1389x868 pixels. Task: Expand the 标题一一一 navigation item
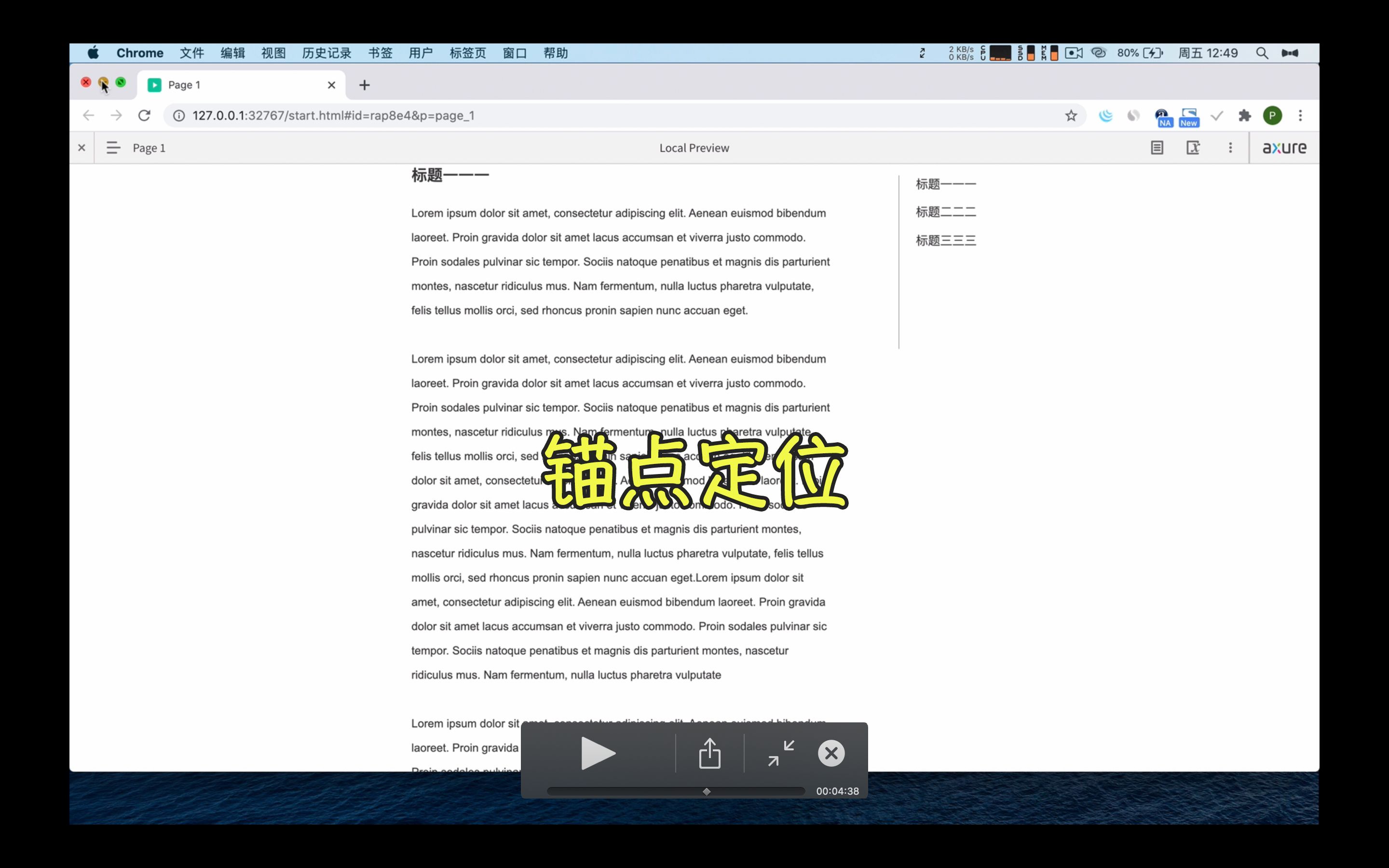click(x=944, y=183)
